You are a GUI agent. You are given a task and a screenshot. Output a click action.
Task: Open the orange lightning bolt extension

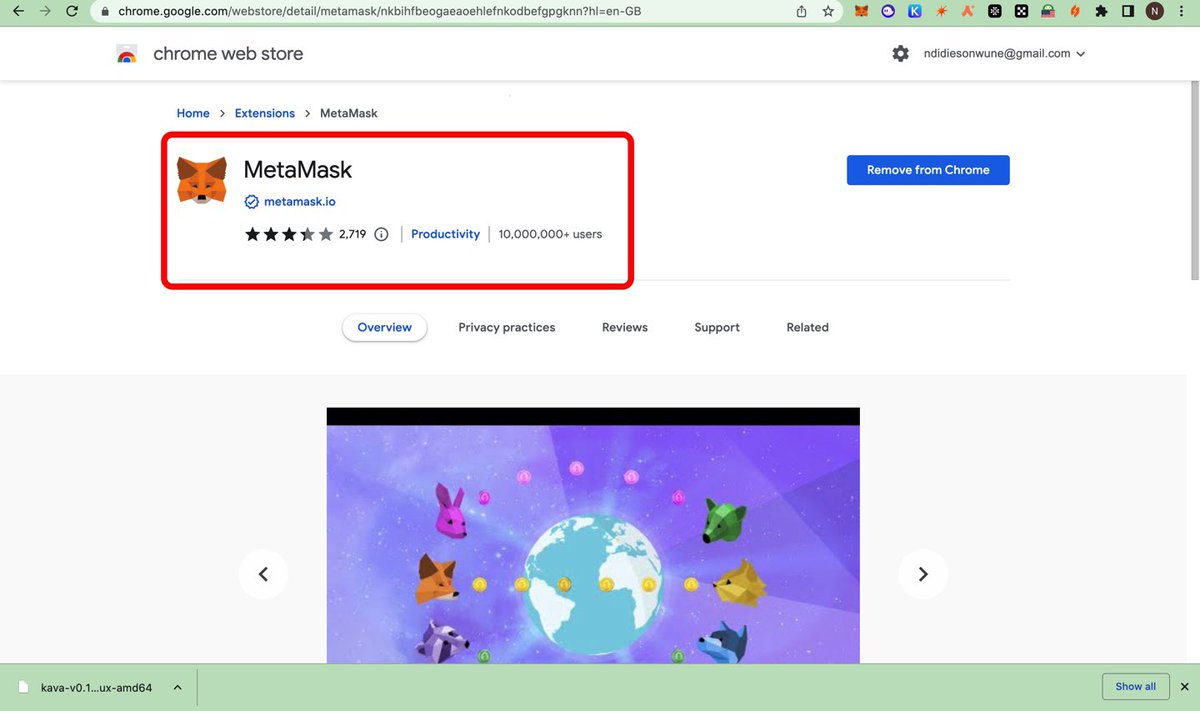tap(1075, 12)
